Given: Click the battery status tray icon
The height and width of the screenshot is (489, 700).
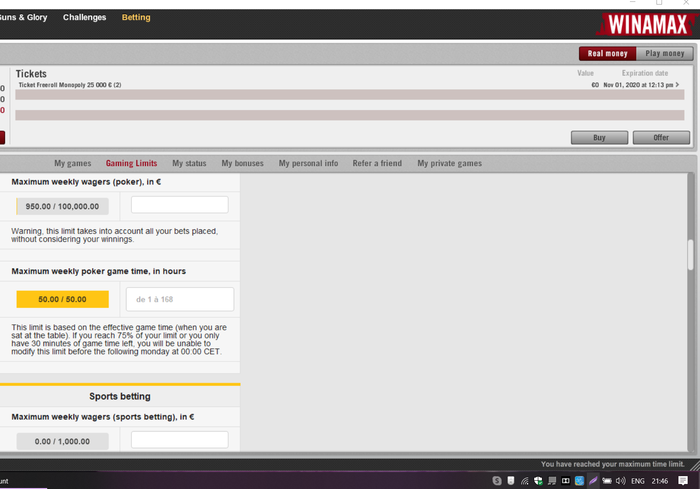Looking at the screenshot, I should tap(607, 481).
